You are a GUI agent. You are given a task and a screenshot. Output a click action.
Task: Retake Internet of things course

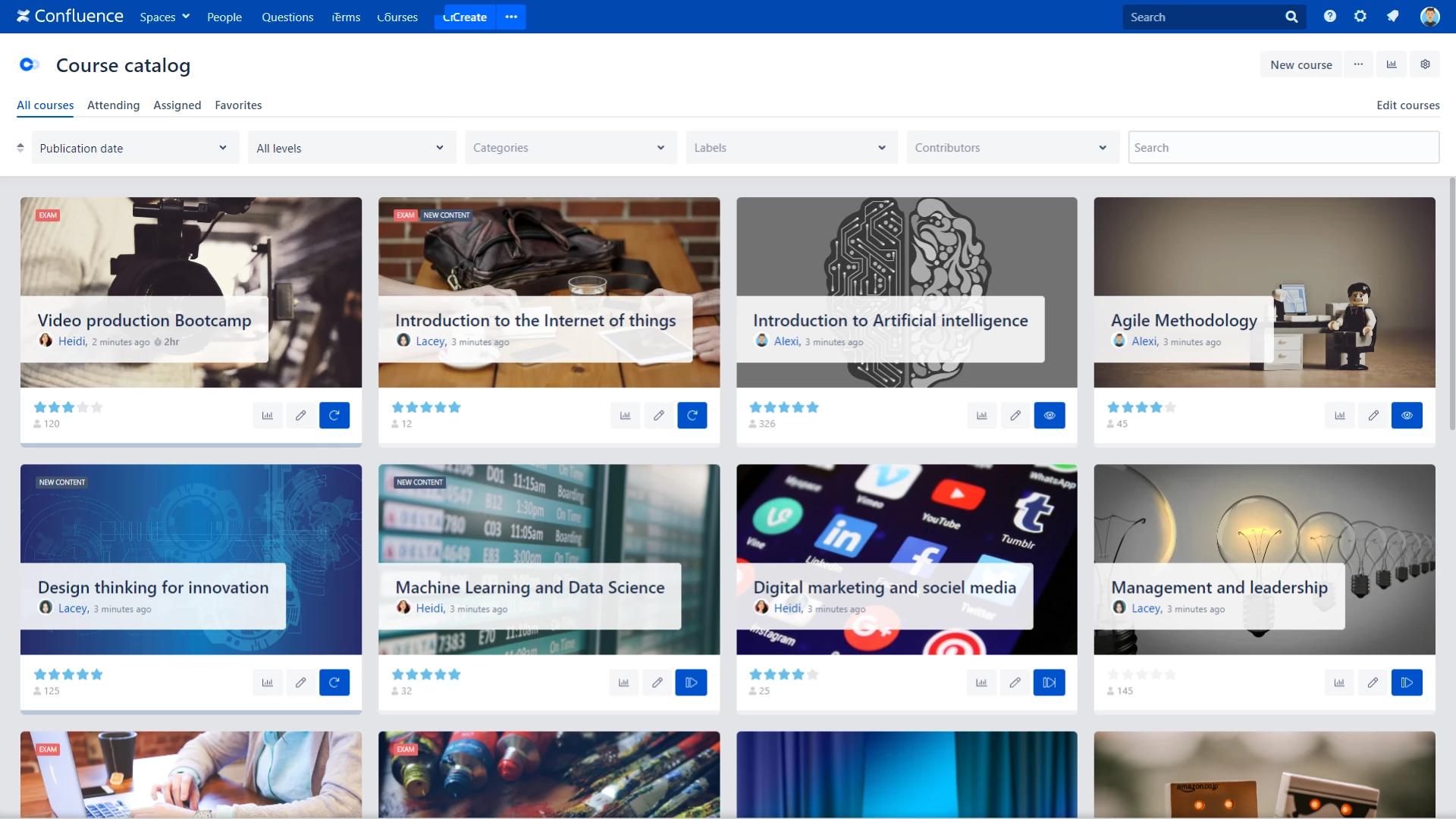tap(692, 416)
